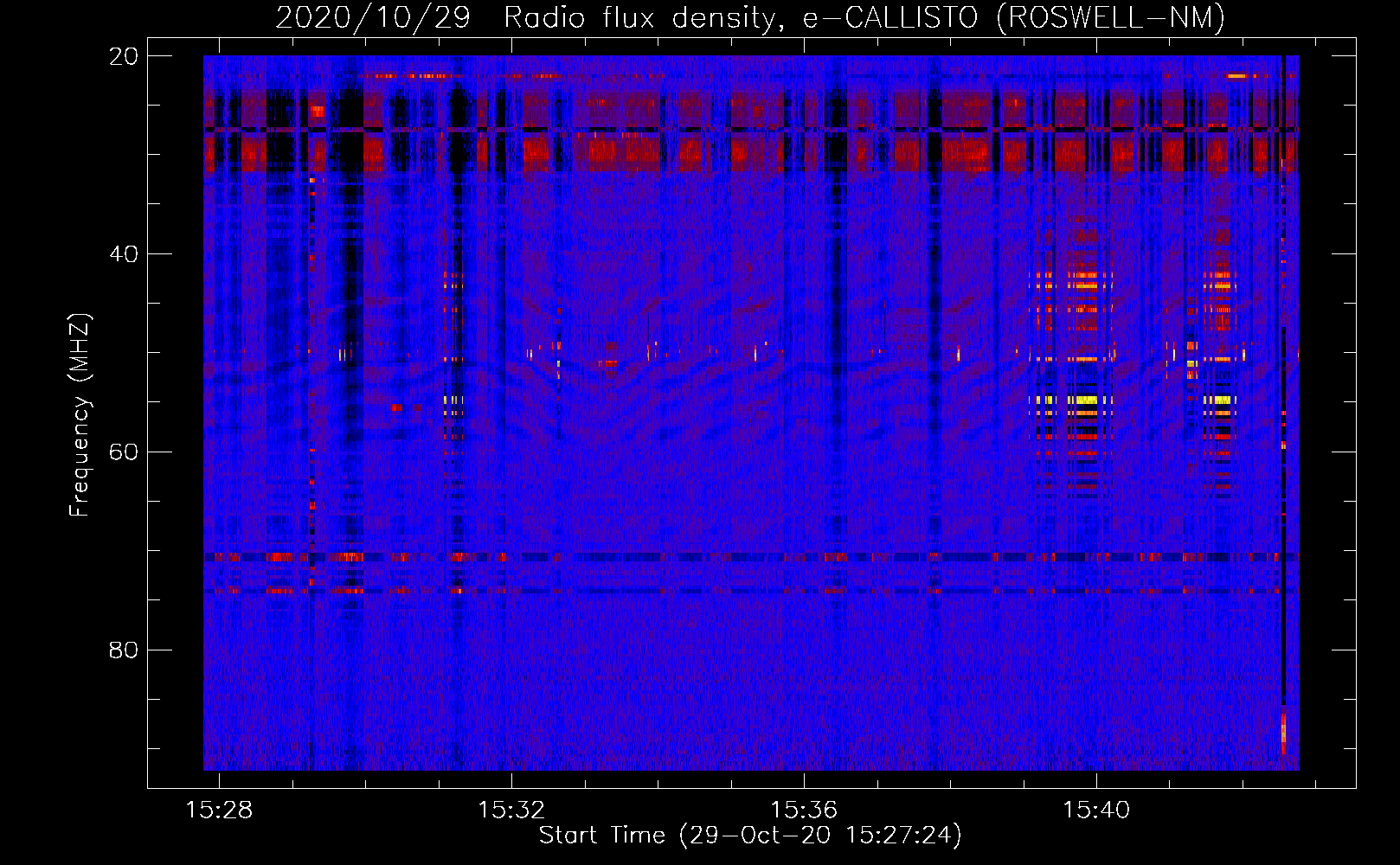
Task: Click the '15:32' time tick label
Action: [511, 811]
